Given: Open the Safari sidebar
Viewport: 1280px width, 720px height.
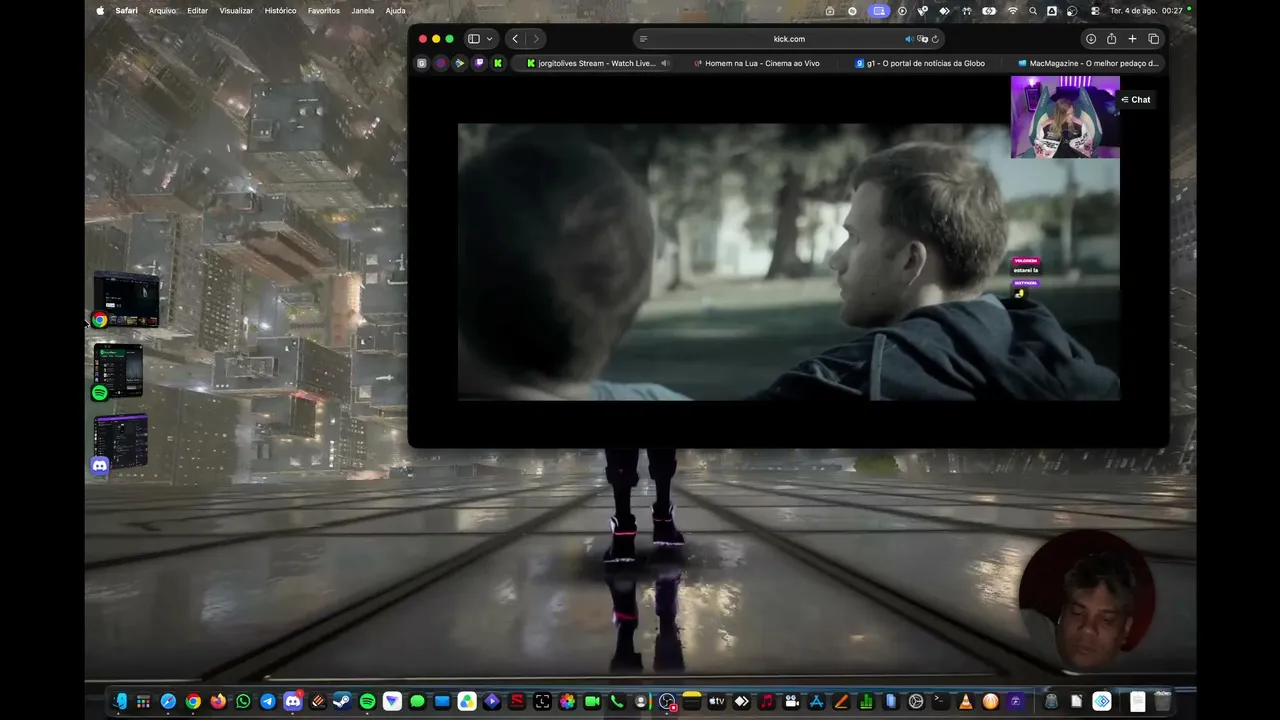Looking at the screenshot, I should pos(474,39).
